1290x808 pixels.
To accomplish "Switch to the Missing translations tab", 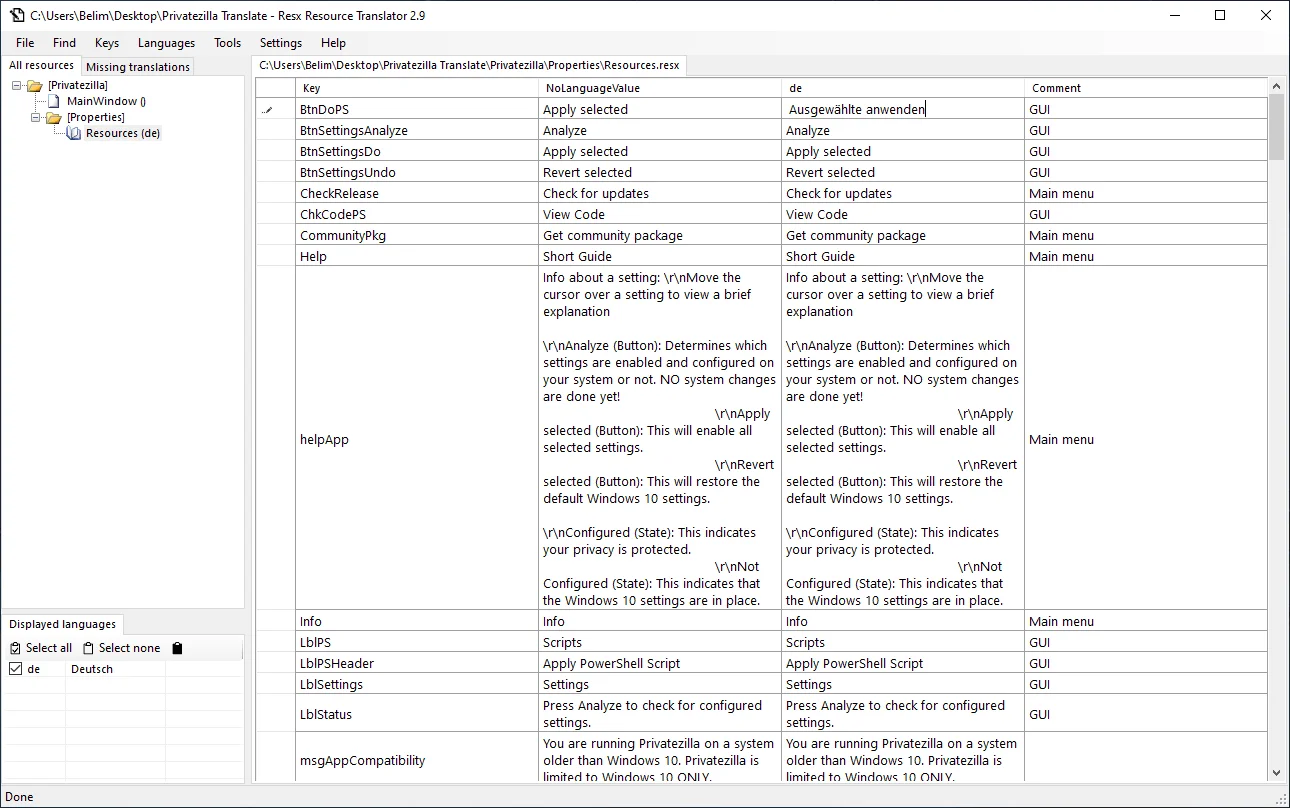I will pos(138,67).
